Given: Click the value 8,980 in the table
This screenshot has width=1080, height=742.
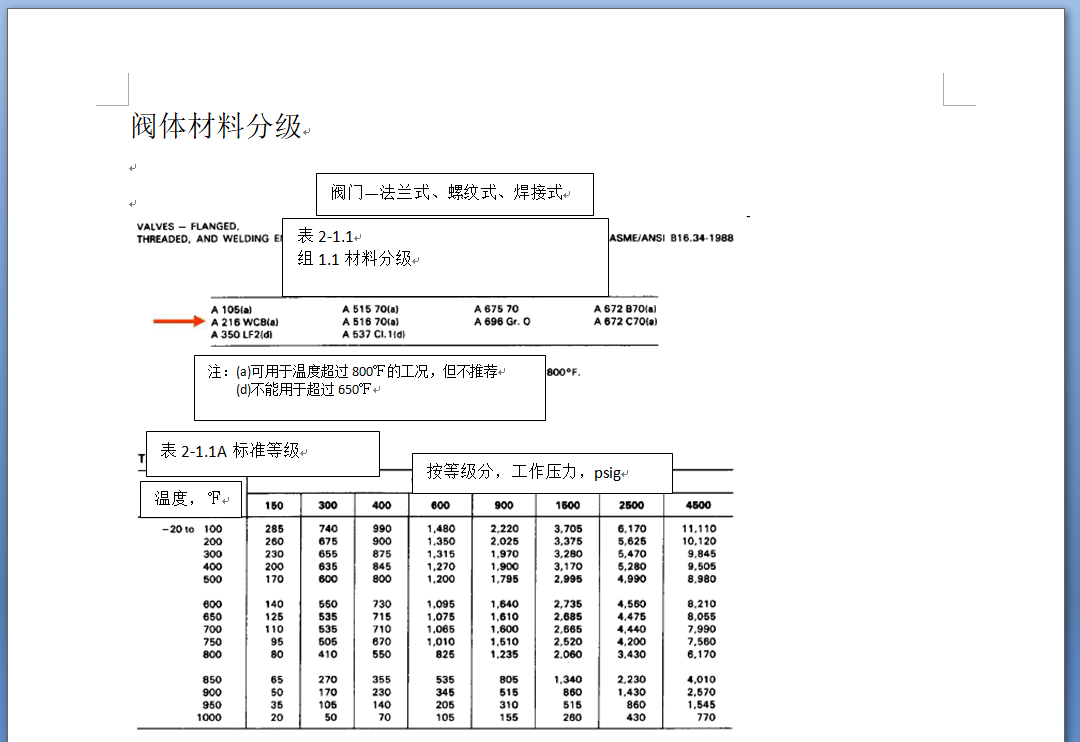Looking at the screenshot, I should tap(701, 579).
